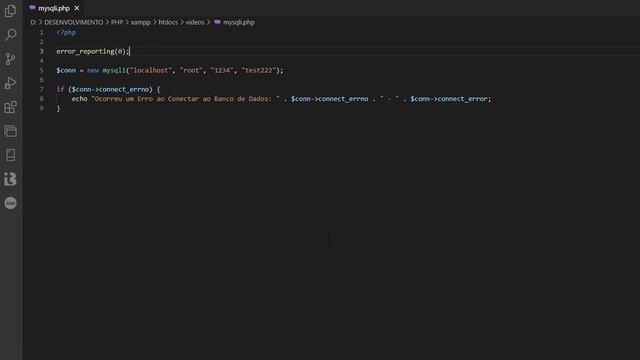
Task: Click line number 7 in the gutter
Action: click(x=42, y=89)
